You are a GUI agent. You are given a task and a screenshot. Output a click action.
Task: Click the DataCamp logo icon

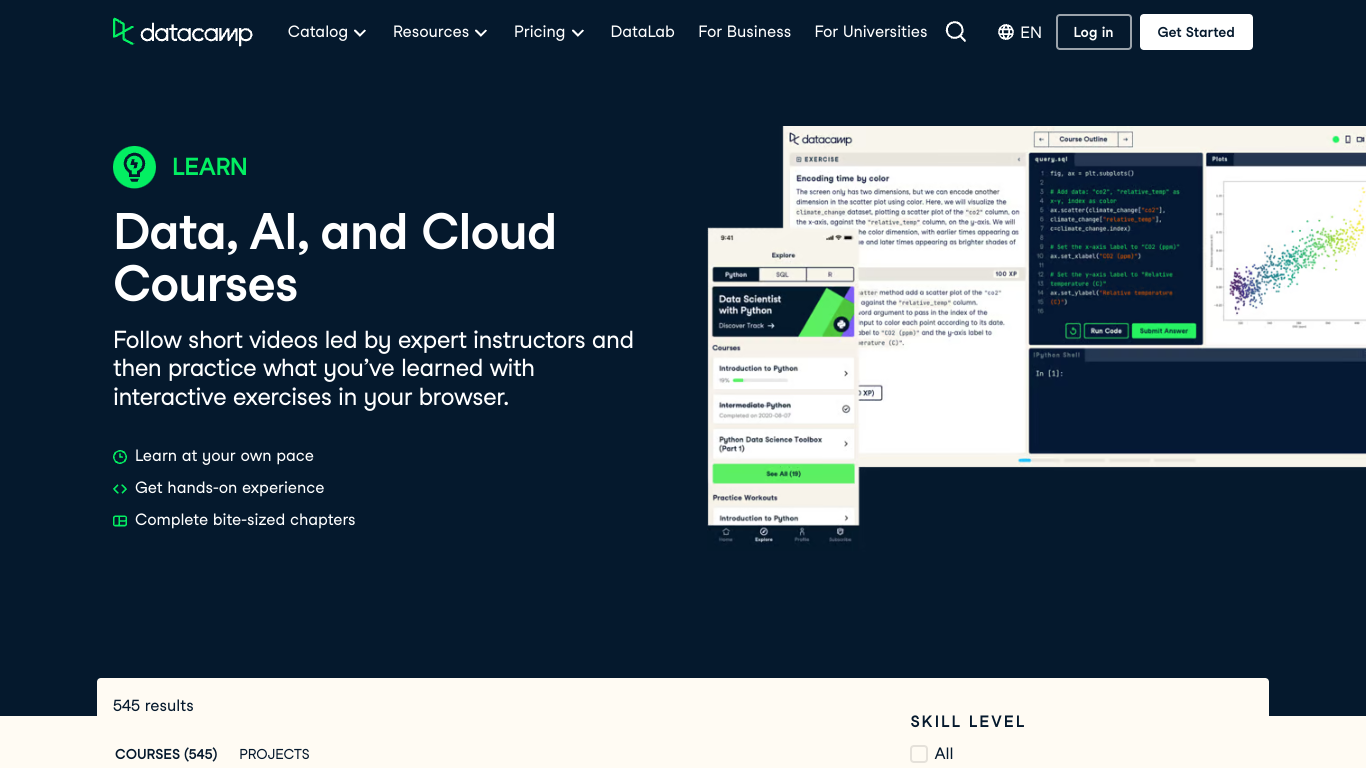123,31
